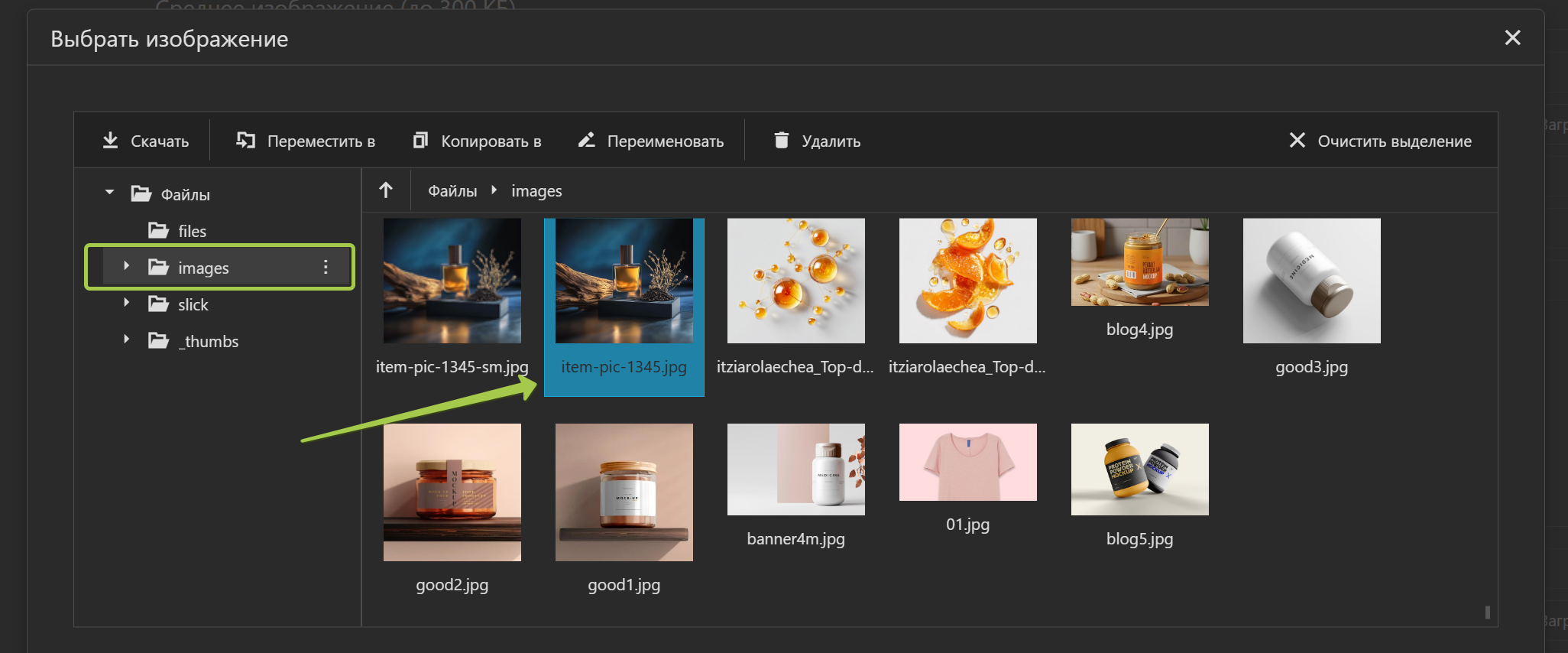
Task: Click the Move to (Переместить в) icon
Action: point(245,141)
